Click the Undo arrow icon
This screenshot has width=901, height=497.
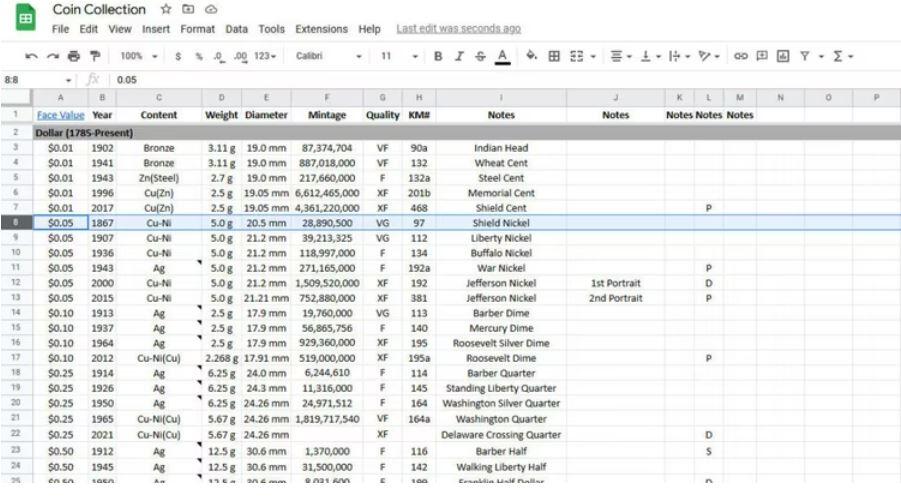pos(32,57)
